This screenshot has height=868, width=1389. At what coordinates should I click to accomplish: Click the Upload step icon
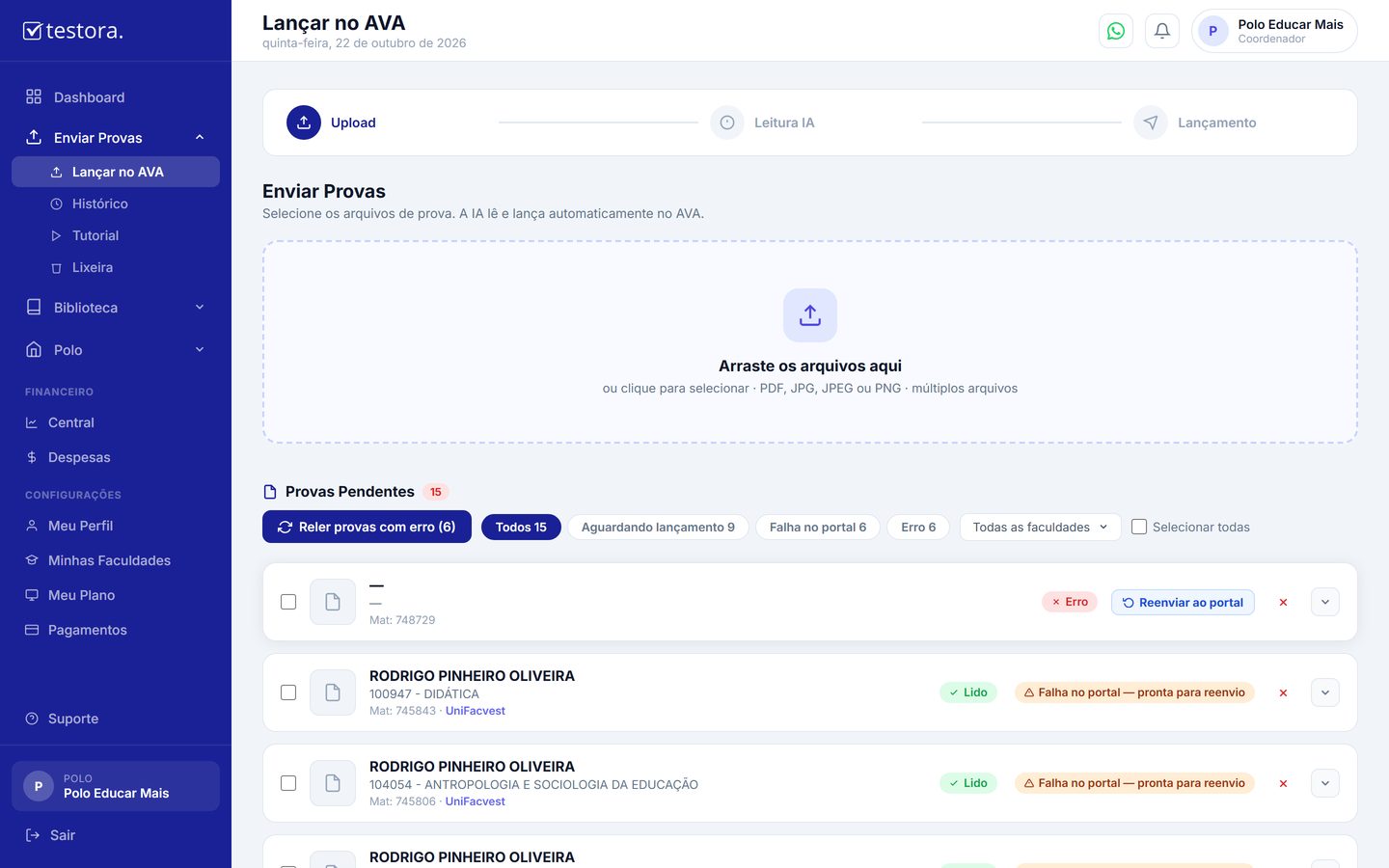304,122
